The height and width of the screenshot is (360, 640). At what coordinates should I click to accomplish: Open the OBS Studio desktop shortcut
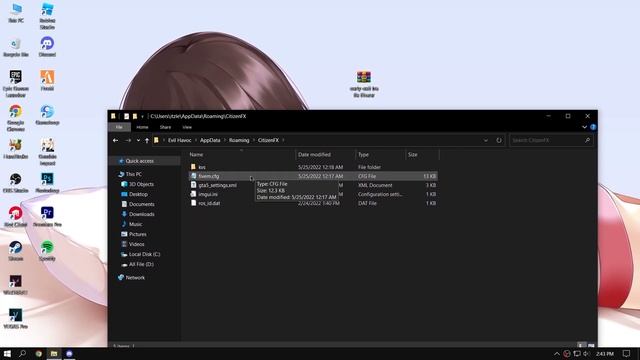point(16,182)
